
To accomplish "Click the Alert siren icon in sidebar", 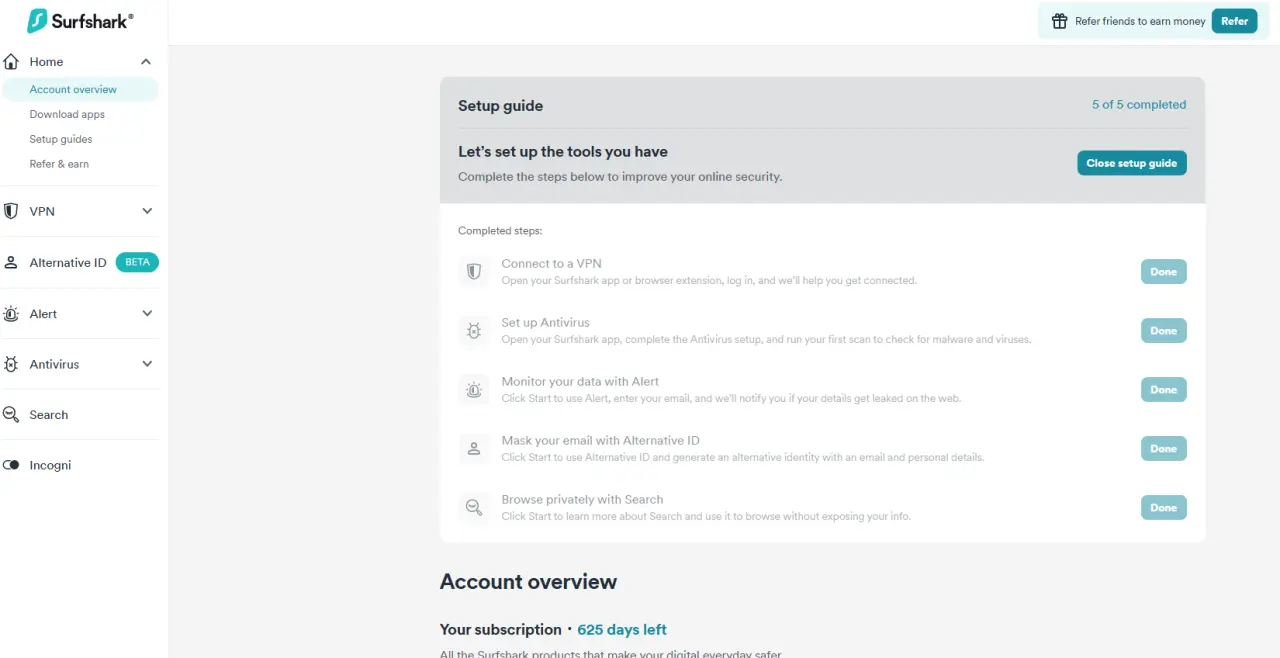I will pos(12,314).
